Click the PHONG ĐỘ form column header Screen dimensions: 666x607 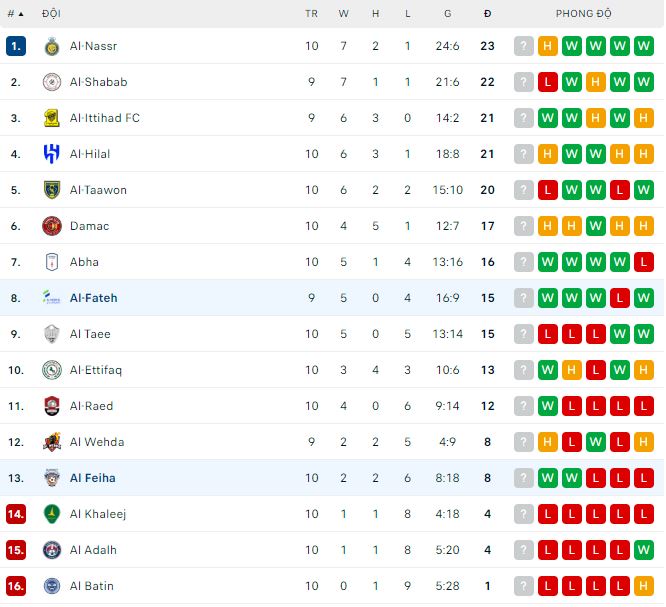point(583,14)
